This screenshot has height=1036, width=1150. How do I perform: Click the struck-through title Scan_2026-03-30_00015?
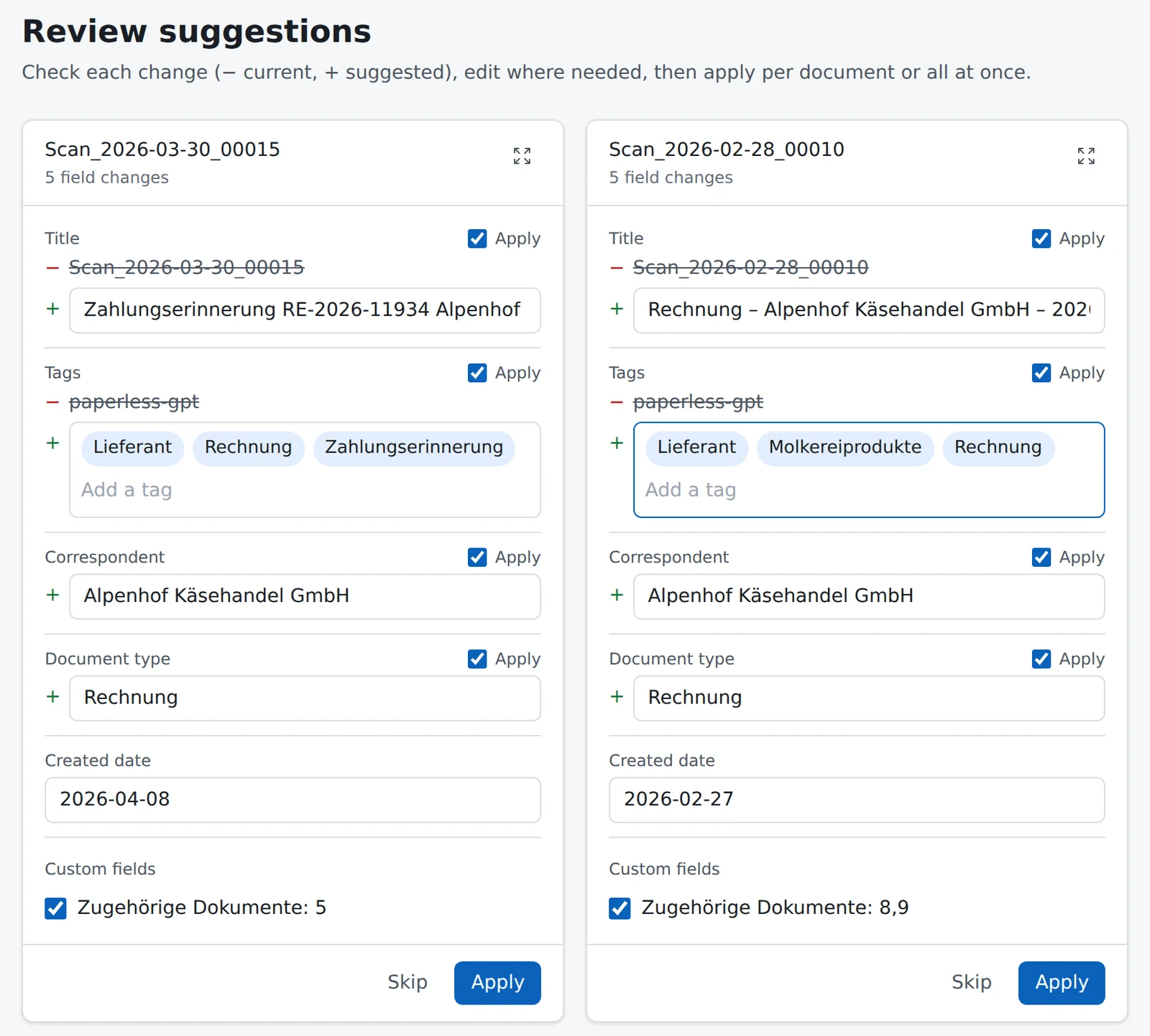point(186,268)
